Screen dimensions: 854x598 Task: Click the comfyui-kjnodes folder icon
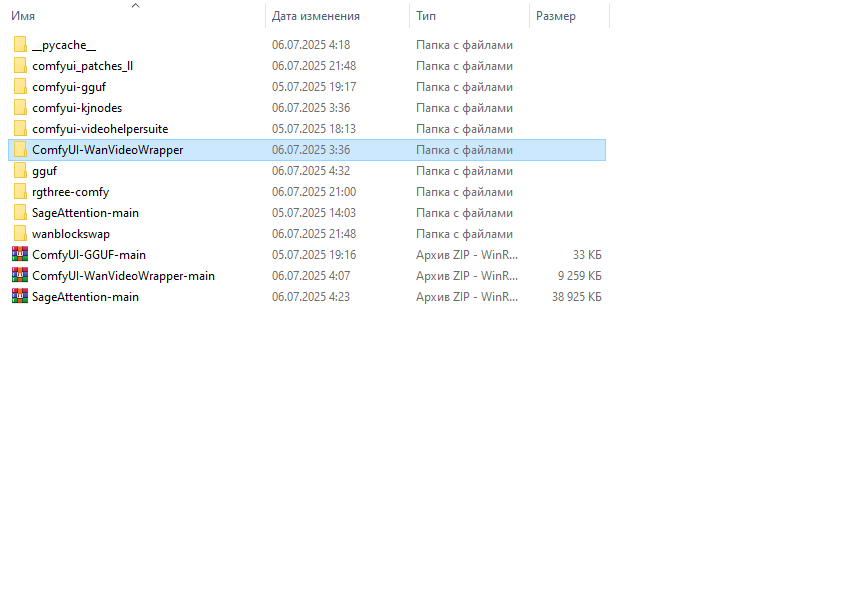point(20,108)
